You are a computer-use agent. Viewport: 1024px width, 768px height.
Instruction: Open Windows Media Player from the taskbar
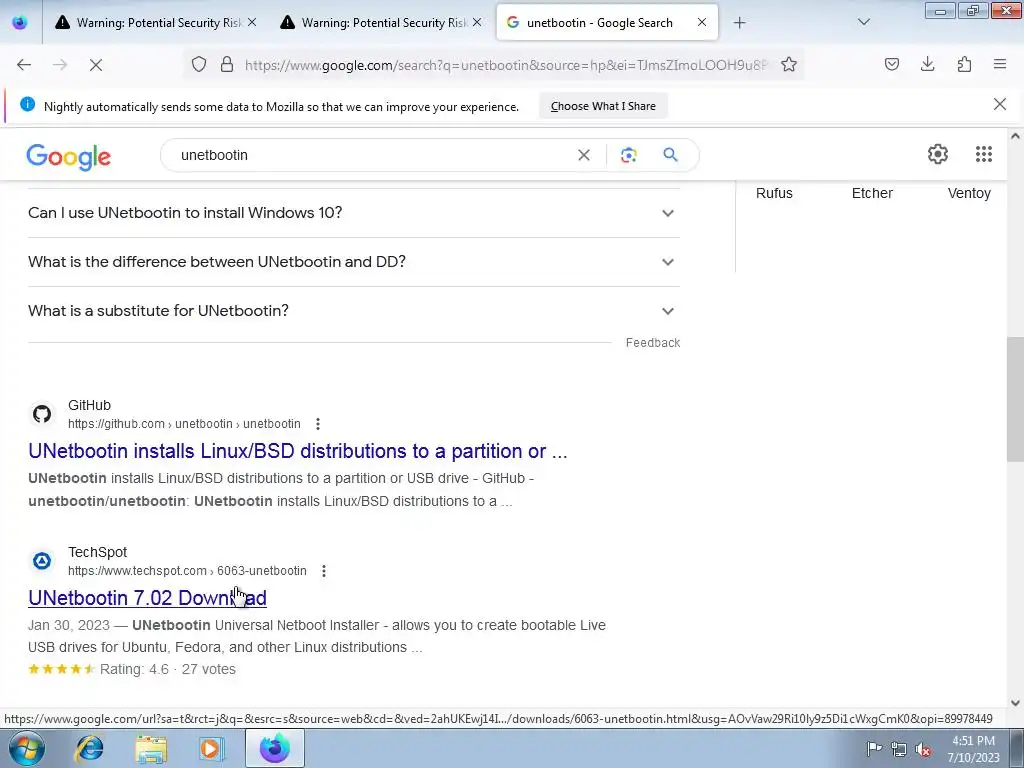click(211, 748)
